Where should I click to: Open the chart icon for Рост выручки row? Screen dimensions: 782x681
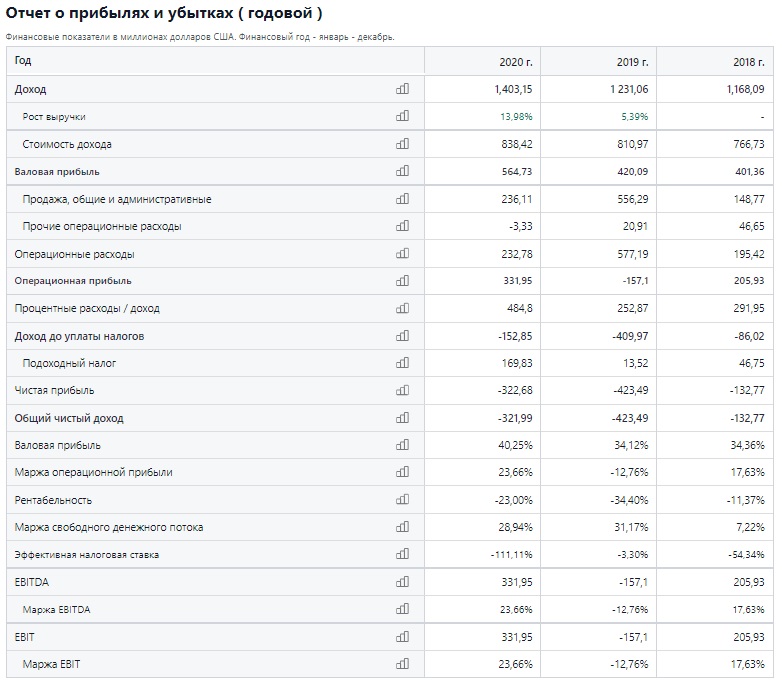click(x=402, y=116)
